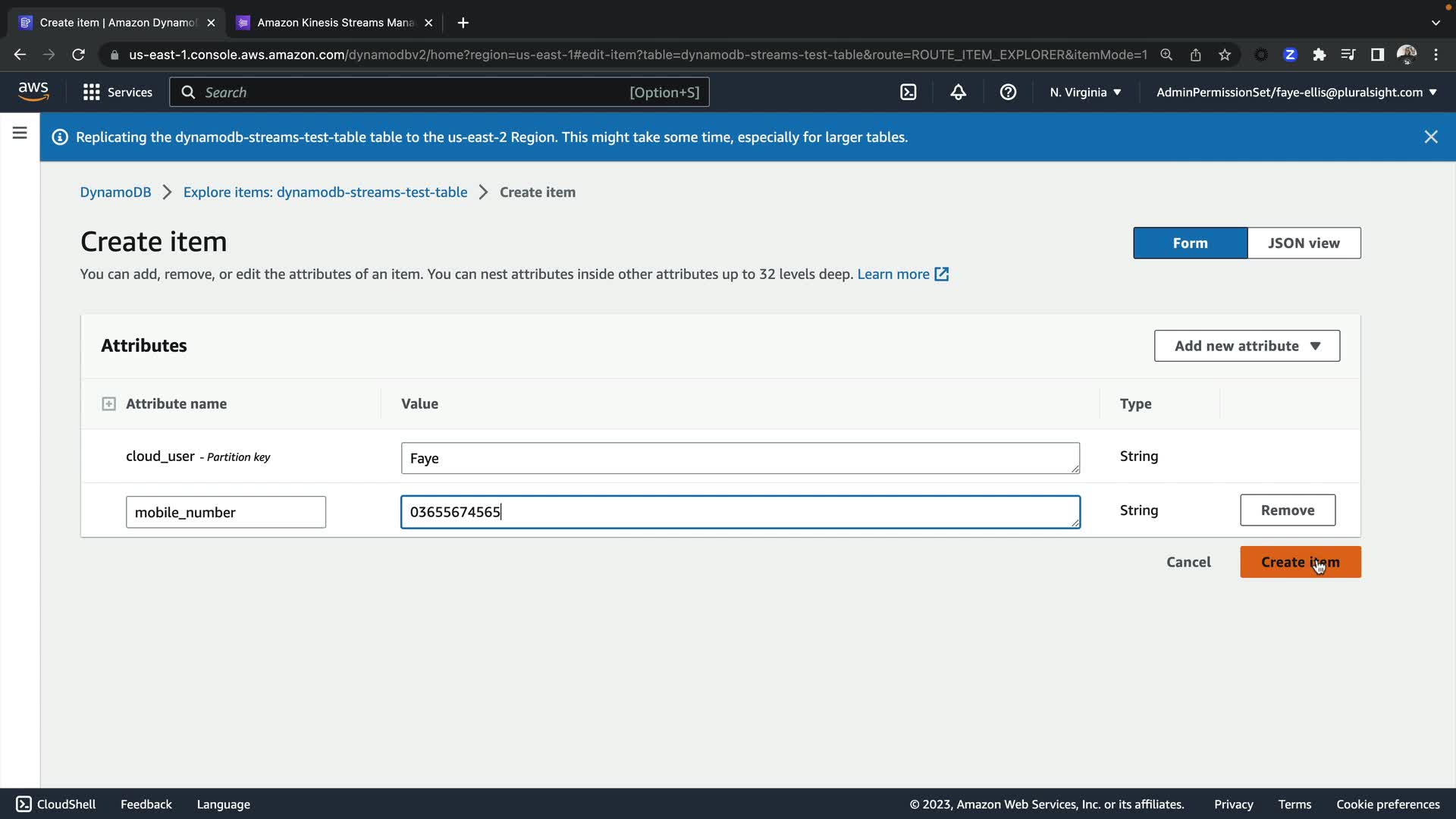The image size is (1456, 819).
Task: Bookmark this page with star icon
Action: (1225, 55)
